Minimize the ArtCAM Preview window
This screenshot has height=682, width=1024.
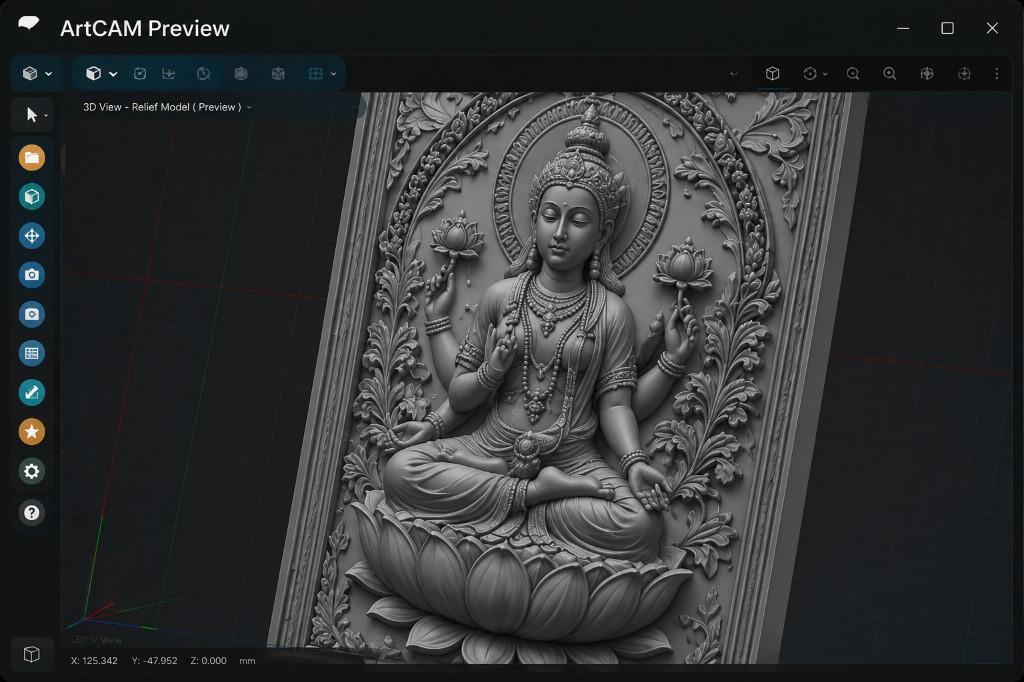(x=903, y=28)
